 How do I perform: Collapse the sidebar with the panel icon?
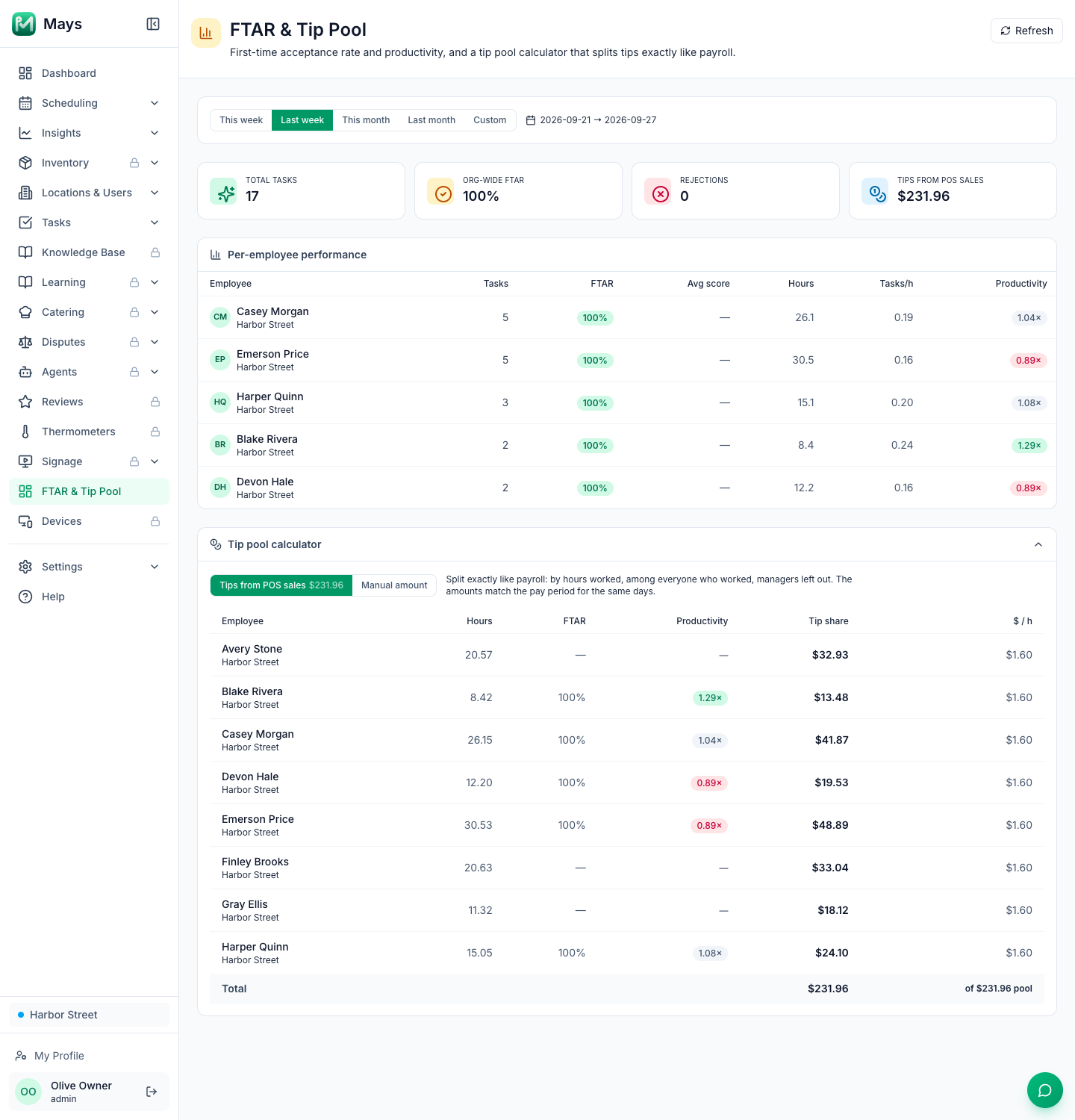click(153, 24)
